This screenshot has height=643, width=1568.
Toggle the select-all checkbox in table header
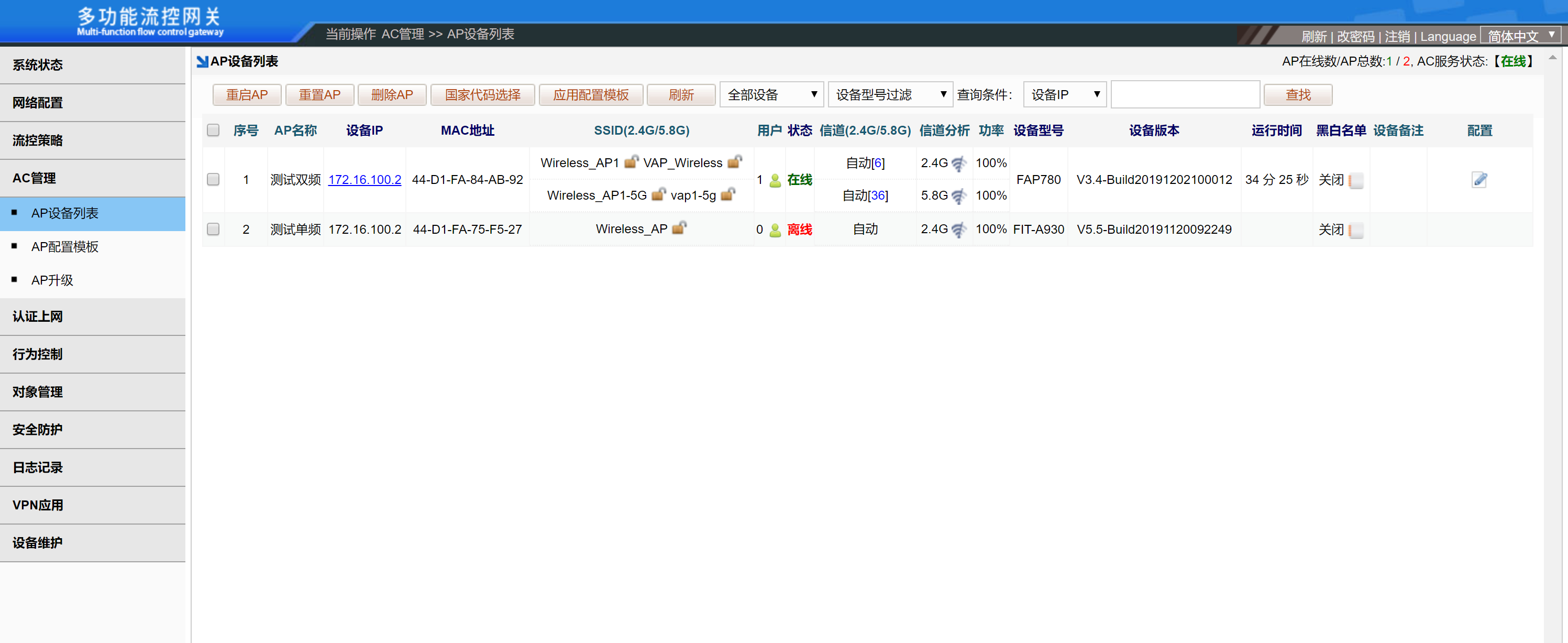pos(213,130)
